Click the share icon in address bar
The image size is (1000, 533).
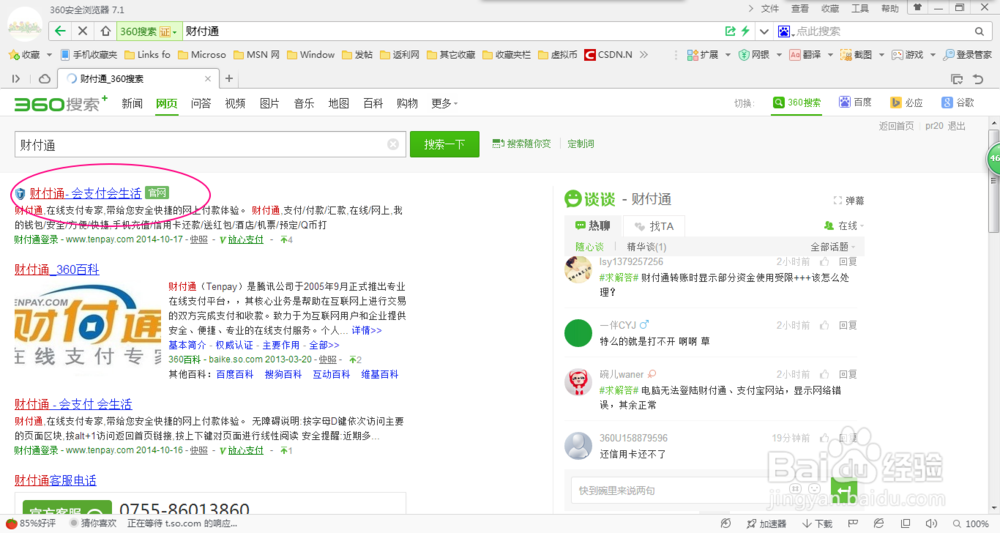[x=730, y=31]
